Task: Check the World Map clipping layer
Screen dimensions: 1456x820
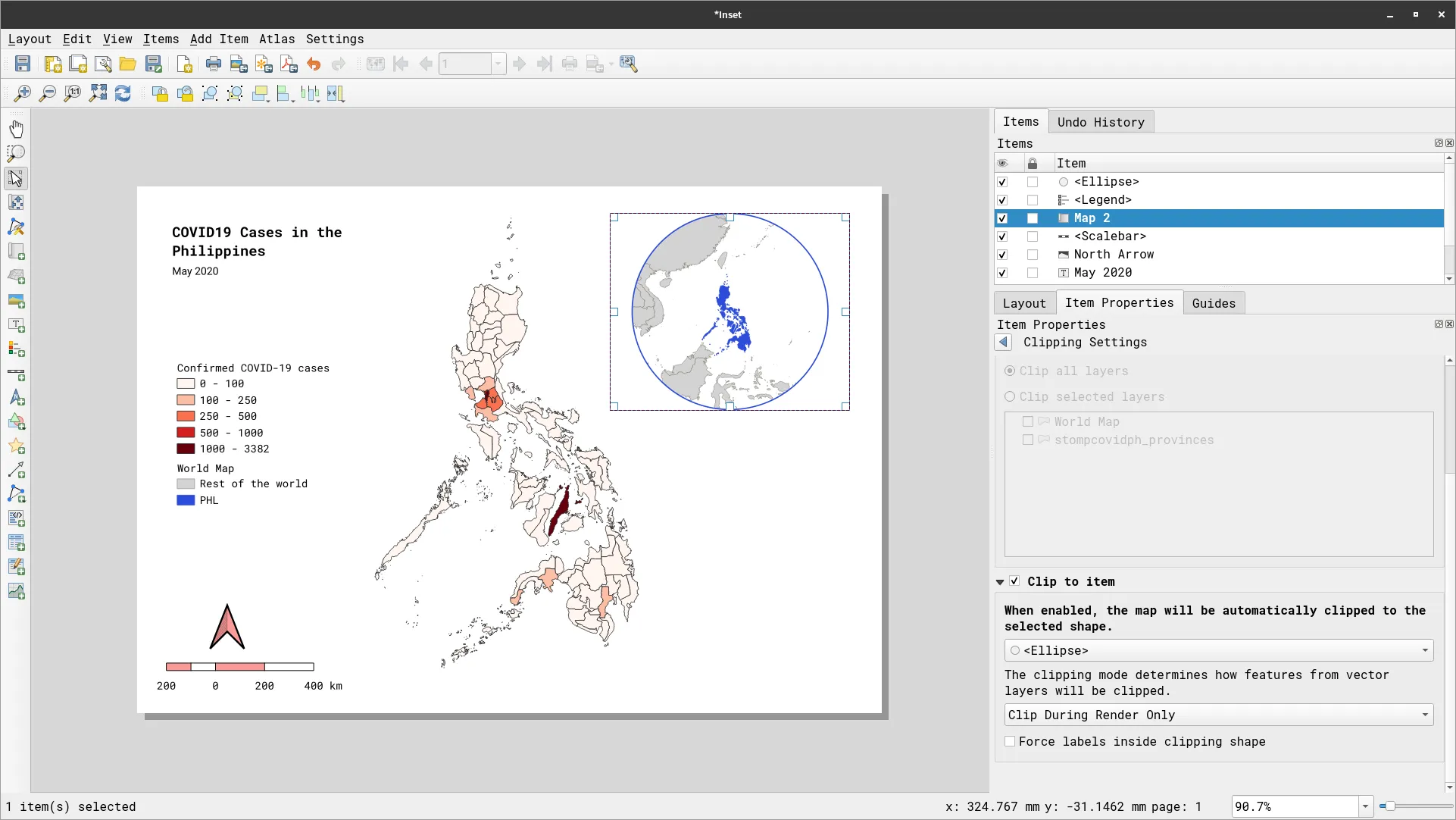Action: click(1028, 421)
